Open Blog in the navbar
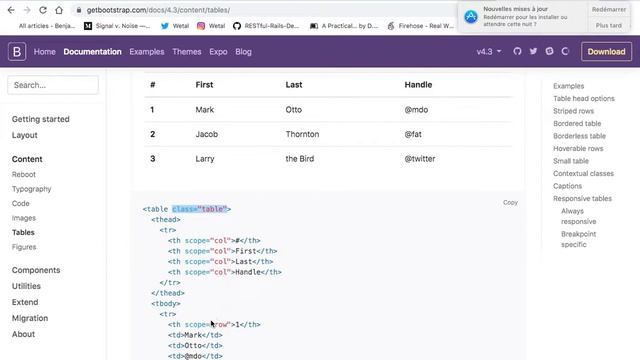 click(x=243, y=52)
